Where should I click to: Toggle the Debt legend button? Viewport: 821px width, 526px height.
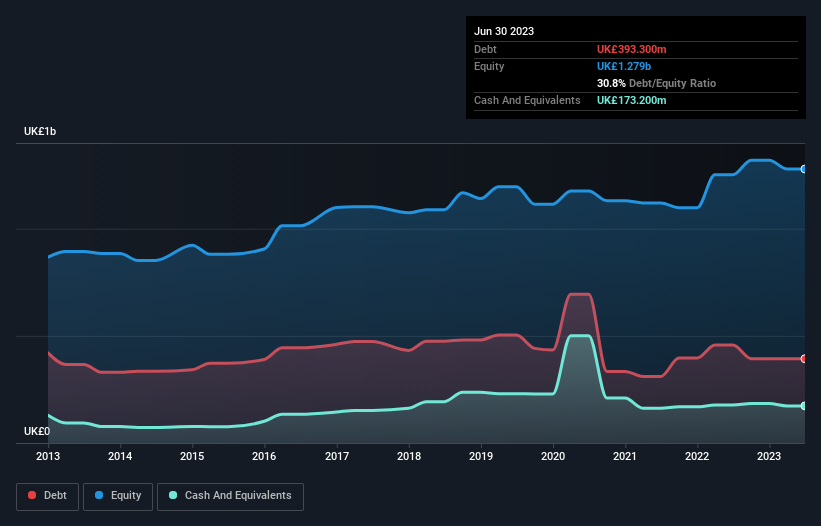click(48, 496)
